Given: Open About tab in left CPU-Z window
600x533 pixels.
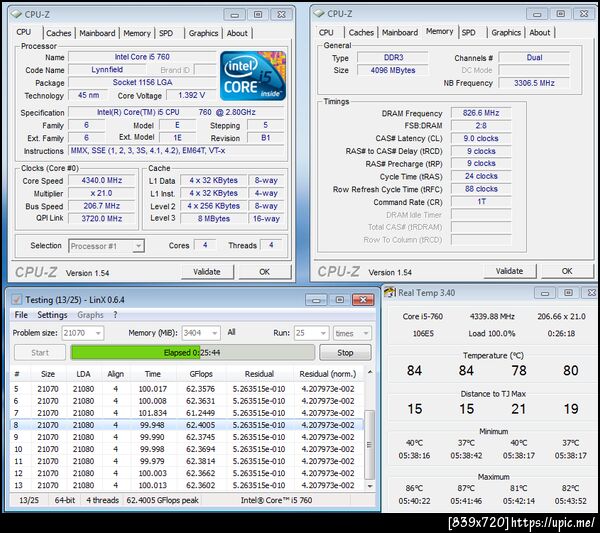Looking at the screenshot, I should [237, 33].
